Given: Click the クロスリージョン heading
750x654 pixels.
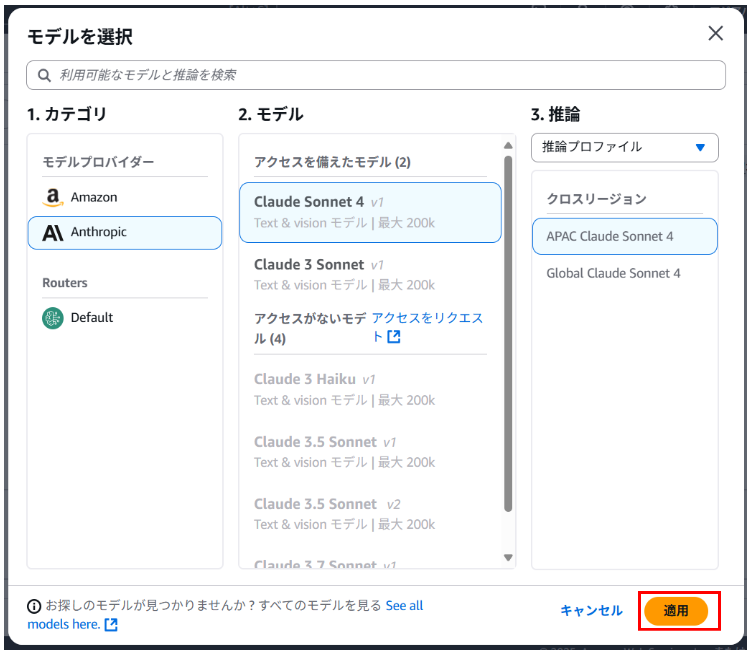Looking at the screenshot, I should click(x=596, y=199).
